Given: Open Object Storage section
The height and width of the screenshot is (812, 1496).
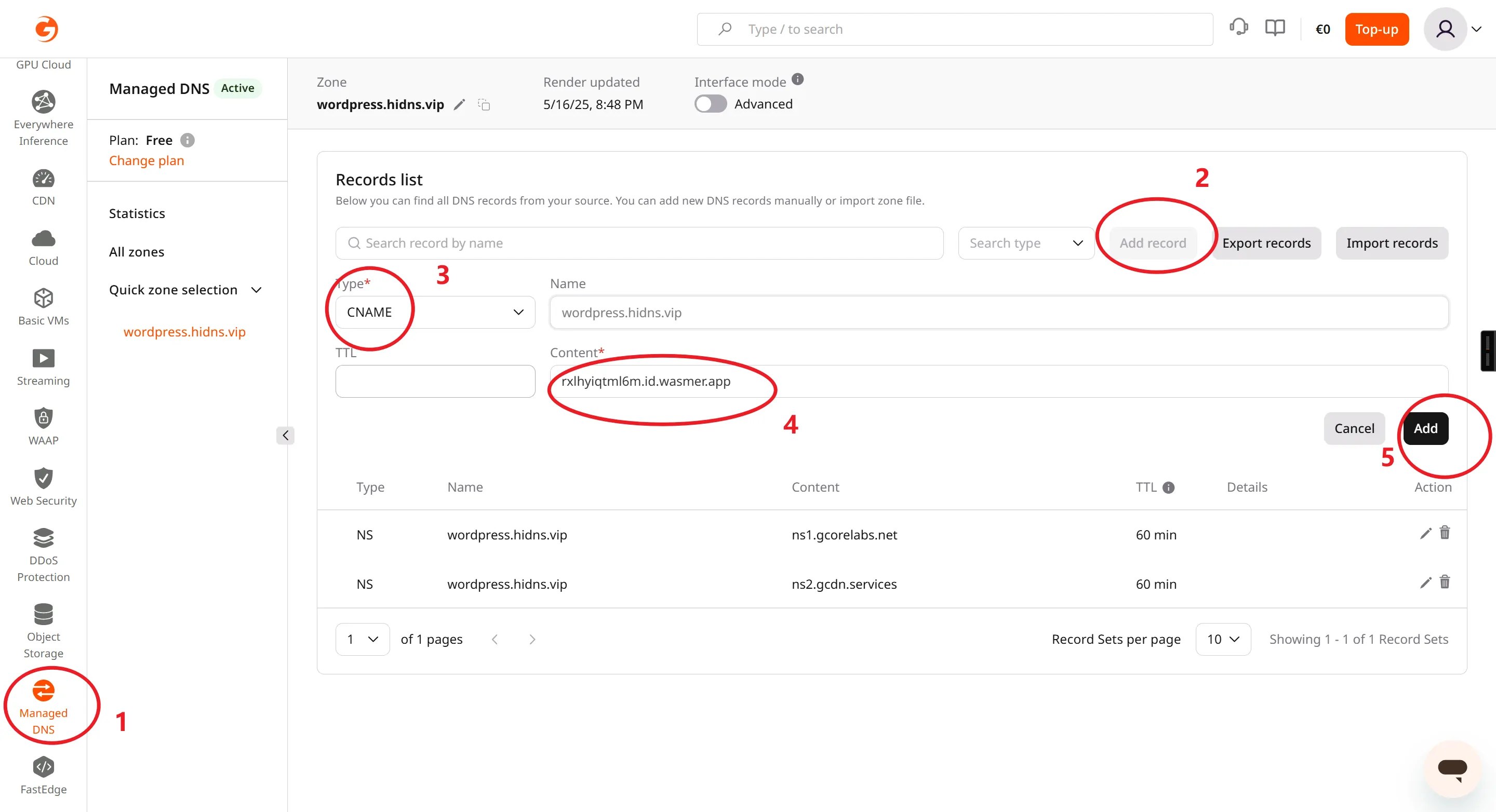Looking at the screenshot, I should 44,631.
